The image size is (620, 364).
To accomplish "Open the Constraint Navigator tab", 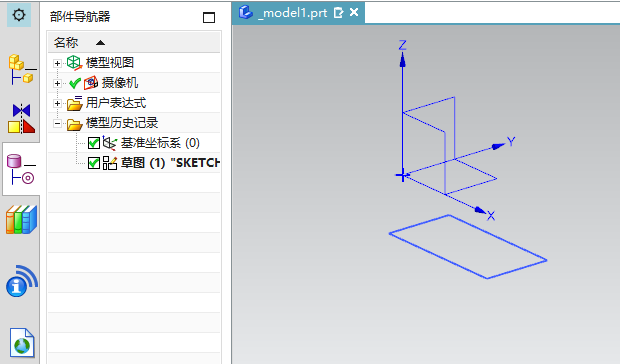I will [21, 118].
